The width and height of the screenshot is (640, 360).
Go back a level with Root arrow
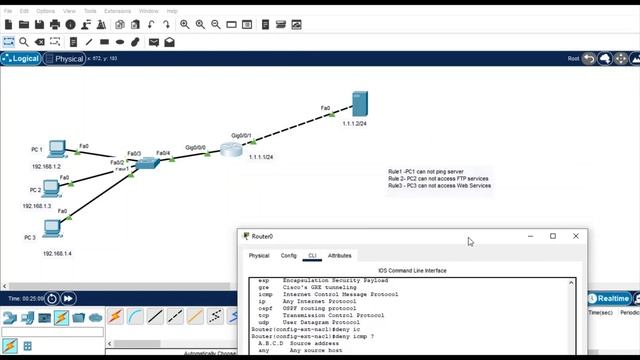pyautogui.click(x=589, y=59)
